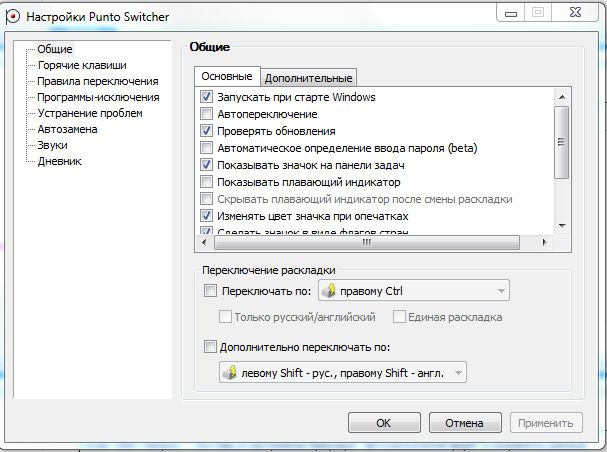Select "Звуки" in the tree
The height and width of the screenshot is (452, 607).
[x=52, y=145]
